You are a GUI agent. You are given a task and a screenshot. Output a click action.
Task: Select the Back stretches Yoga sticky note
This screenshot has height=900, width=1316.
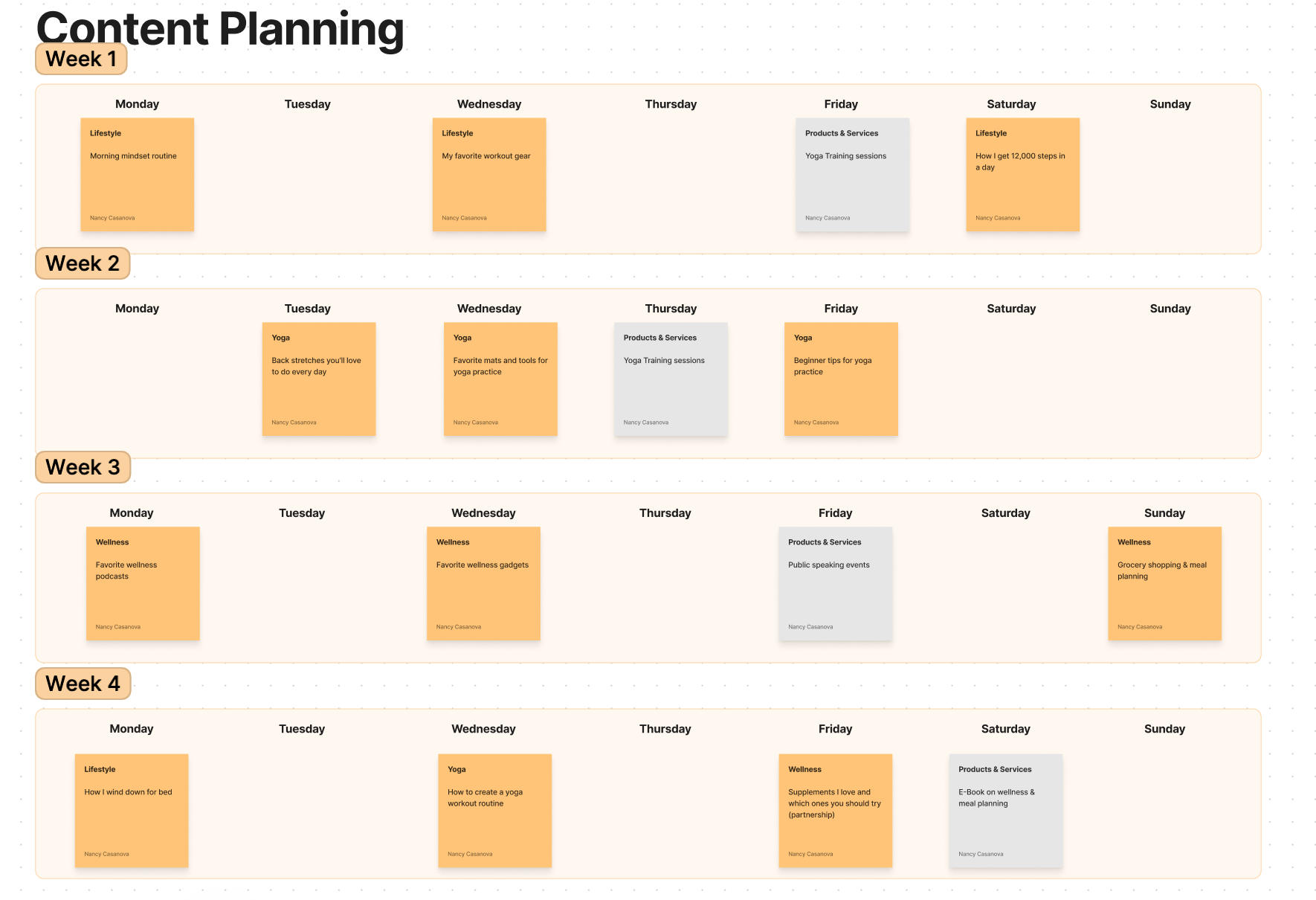[319, 379]
